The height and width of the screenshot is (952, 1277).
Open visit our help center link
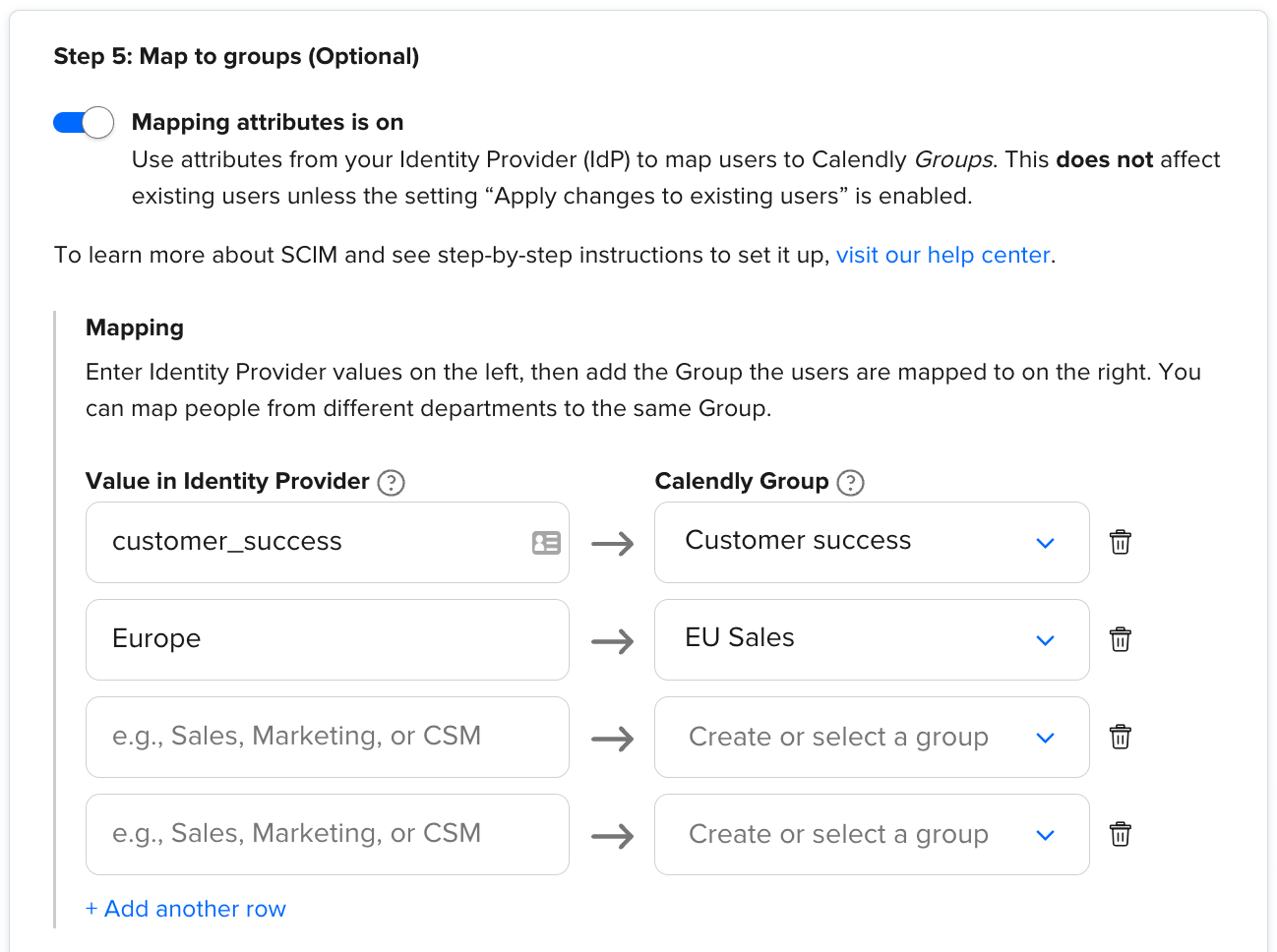[x=943, y=255]
